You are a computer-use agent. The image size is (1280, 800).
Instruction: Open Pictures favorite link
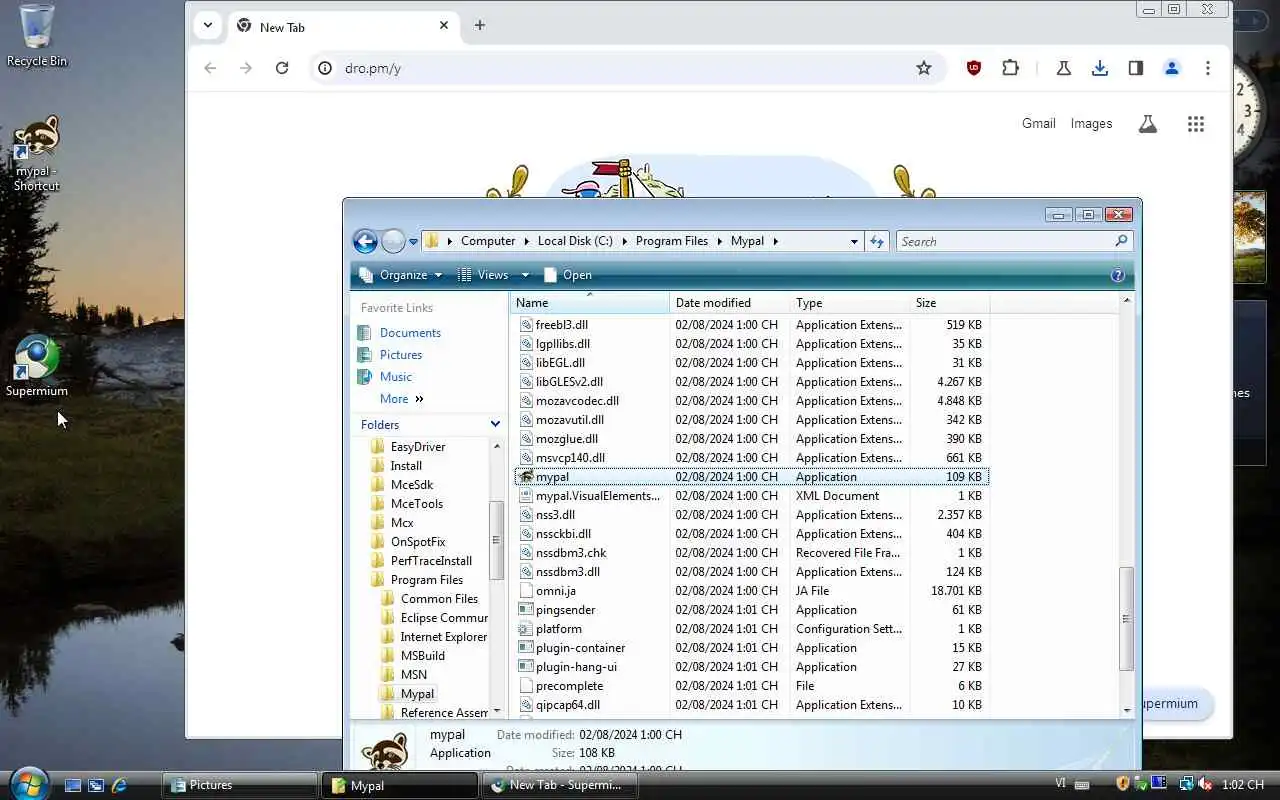pyautogui.click(x=401, y=355)
